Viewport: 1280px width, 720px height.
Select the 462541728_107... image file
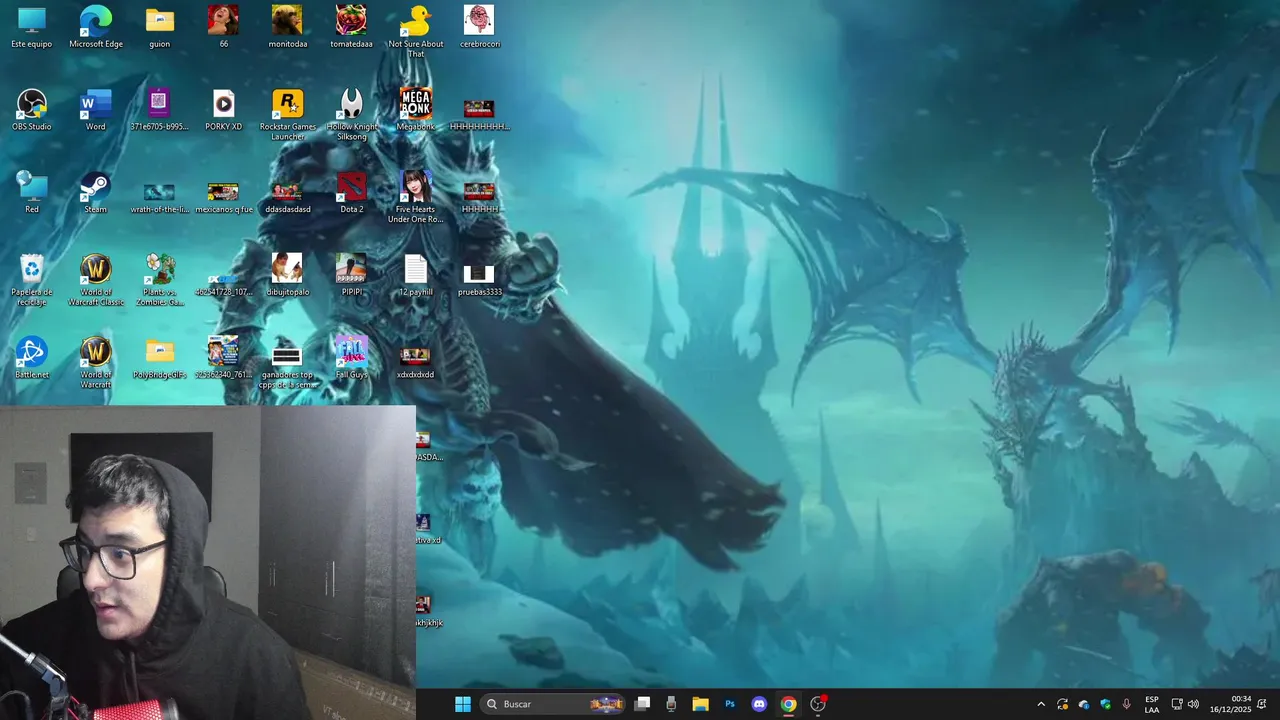click(223, 284)
